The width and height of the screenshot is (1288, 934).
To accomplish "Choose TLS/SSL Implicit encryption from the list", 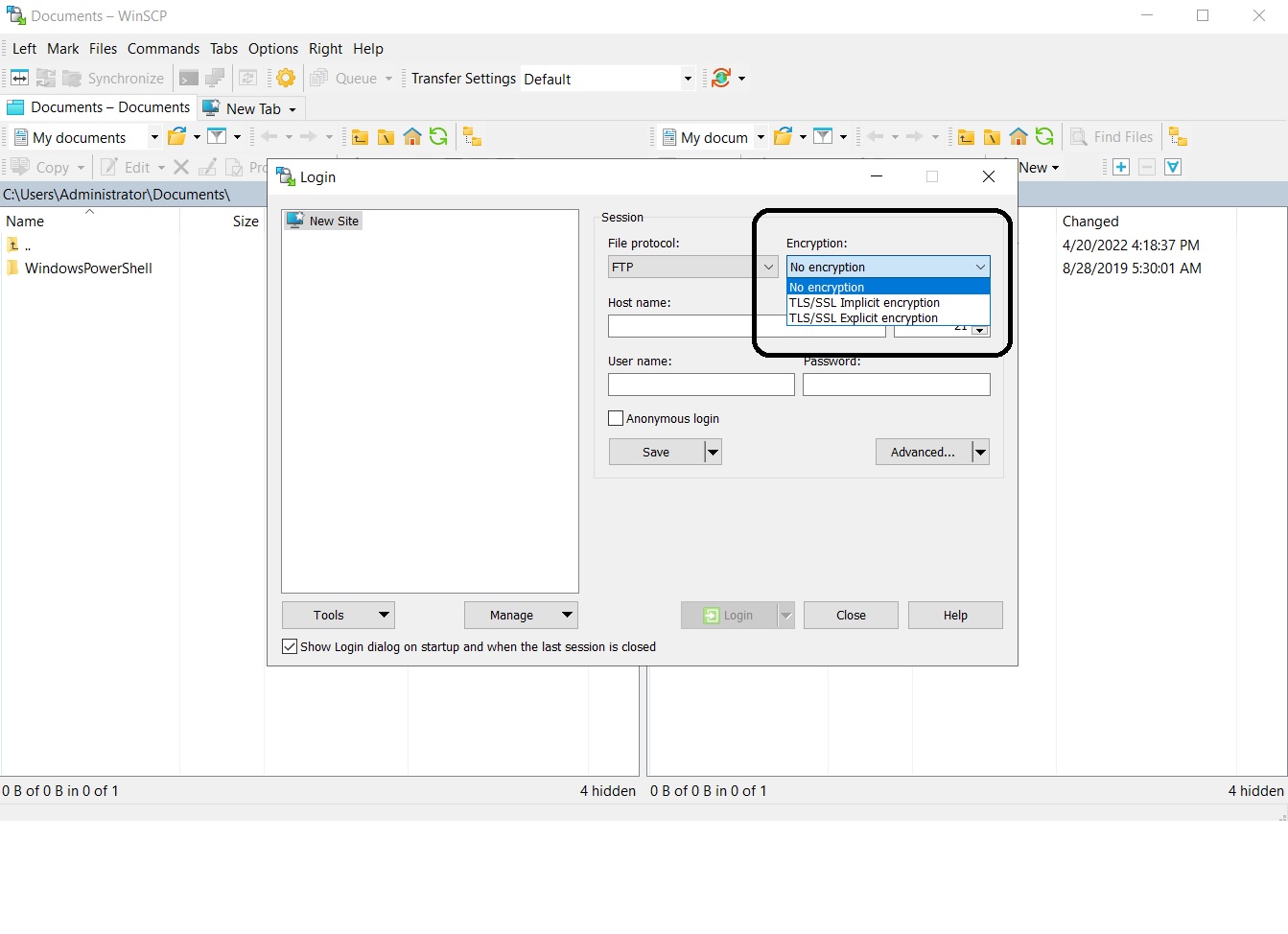I will click(888, 303).
